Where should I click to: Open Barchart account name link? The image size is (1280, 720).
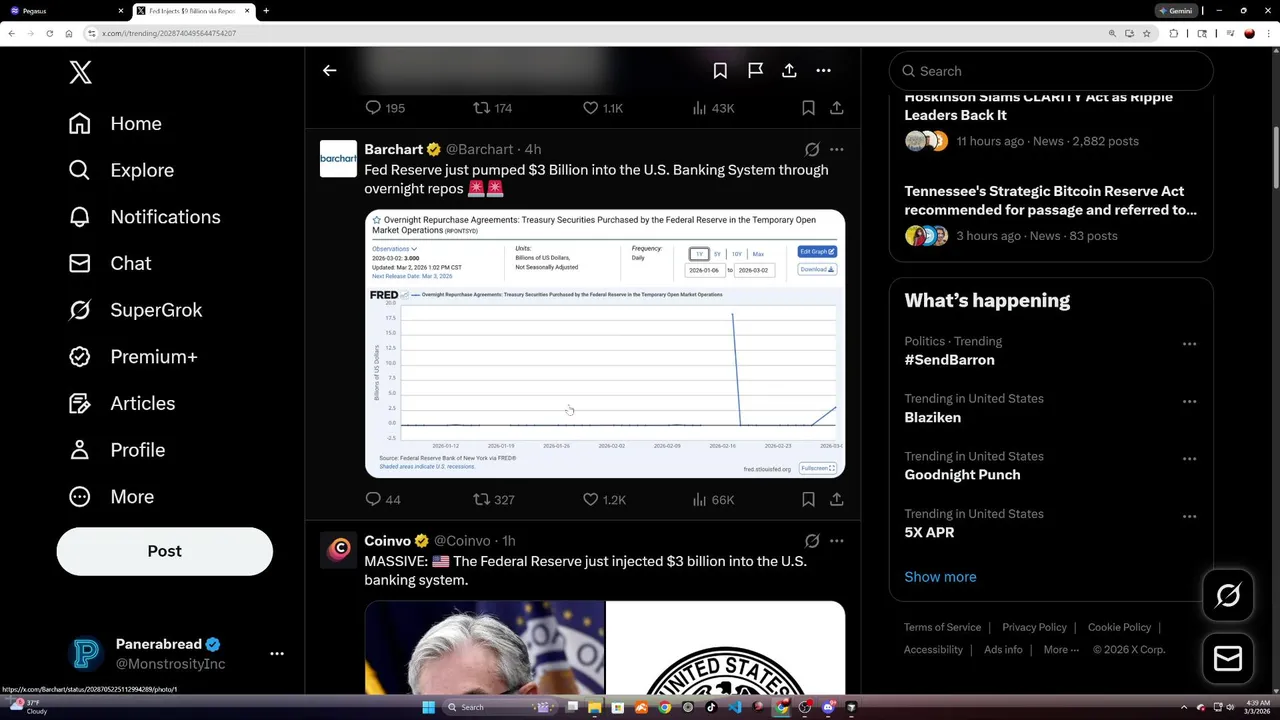pos(394,149)
